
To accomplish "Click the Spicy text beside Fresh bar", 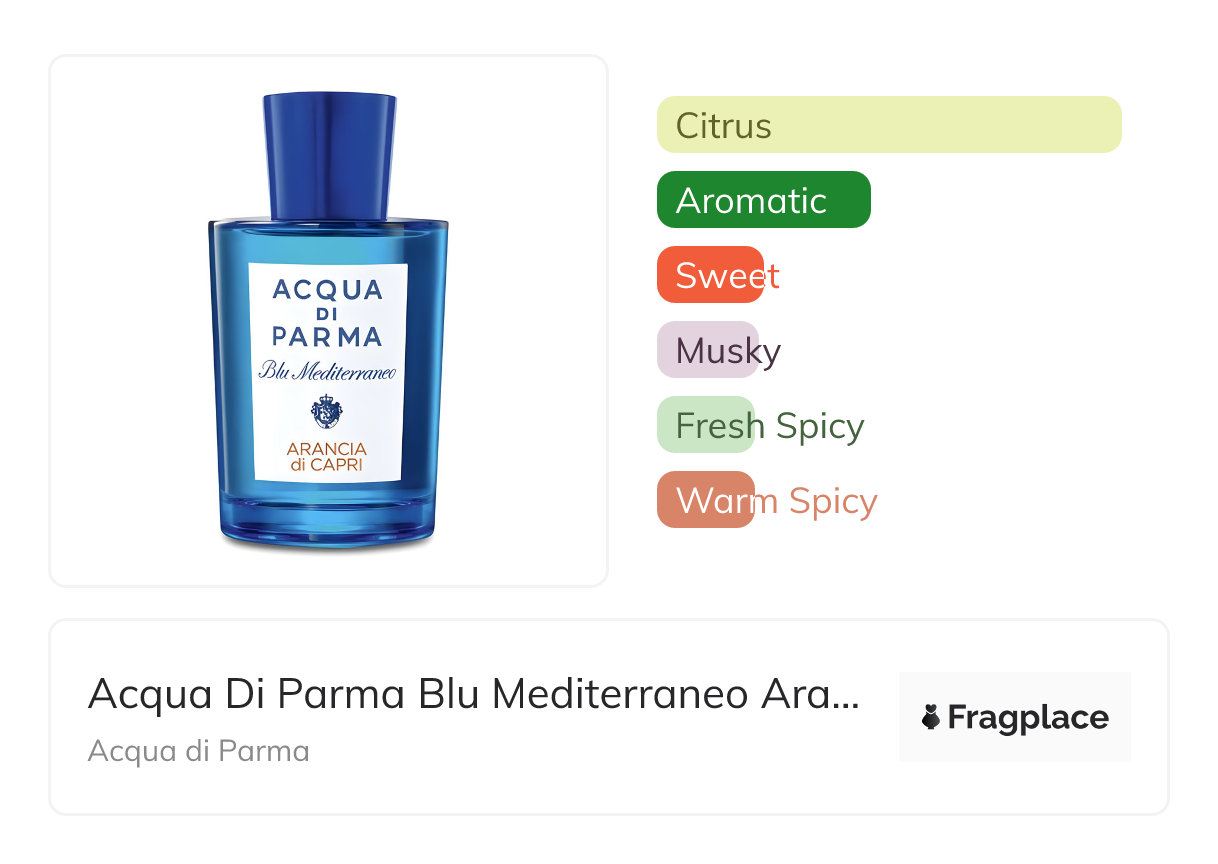I will 819,427.
